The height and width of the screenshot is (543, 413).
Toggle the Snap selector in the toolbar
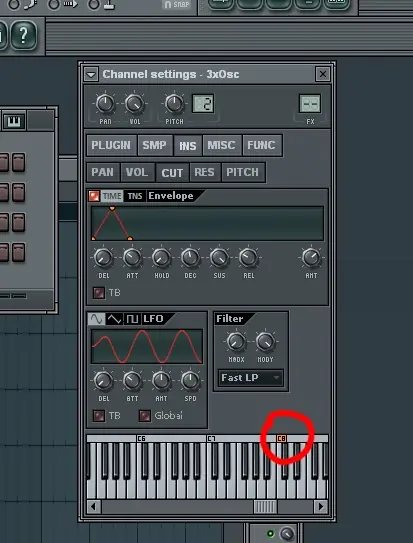coord(177,5)
